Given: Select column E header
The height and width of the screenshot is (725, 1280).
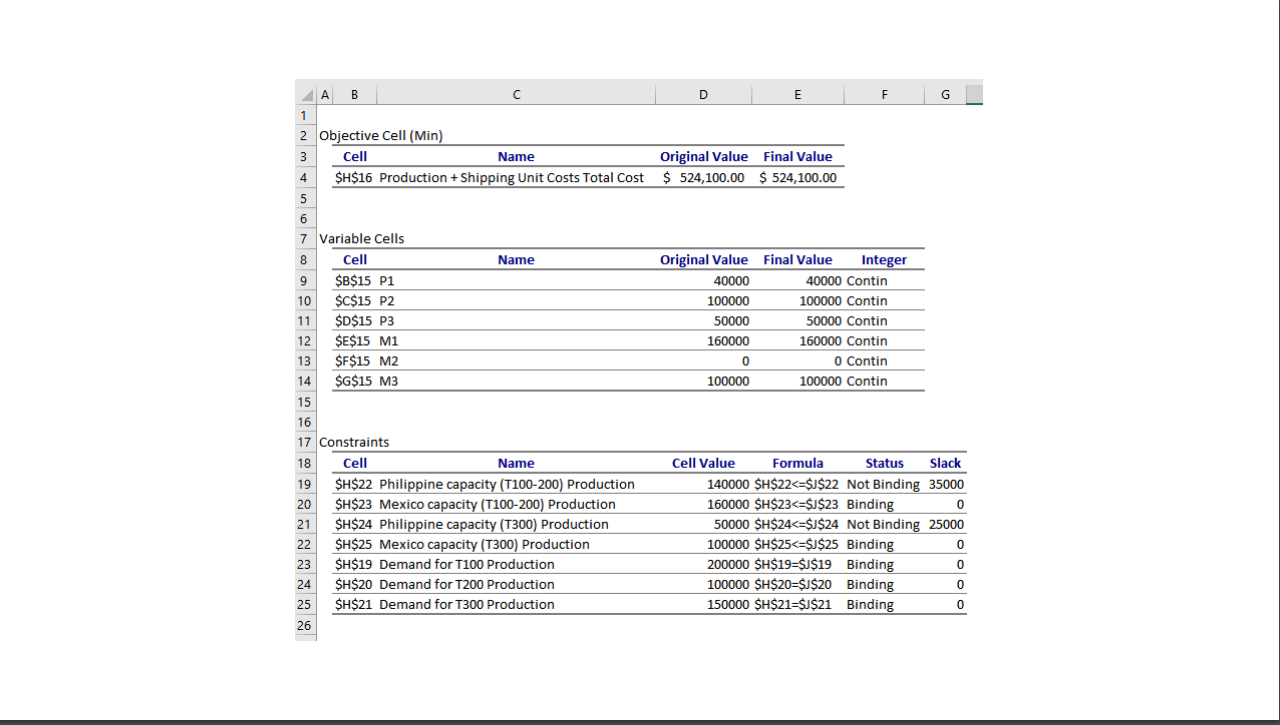Looking at the screenshot, I should tap(797, 95).
